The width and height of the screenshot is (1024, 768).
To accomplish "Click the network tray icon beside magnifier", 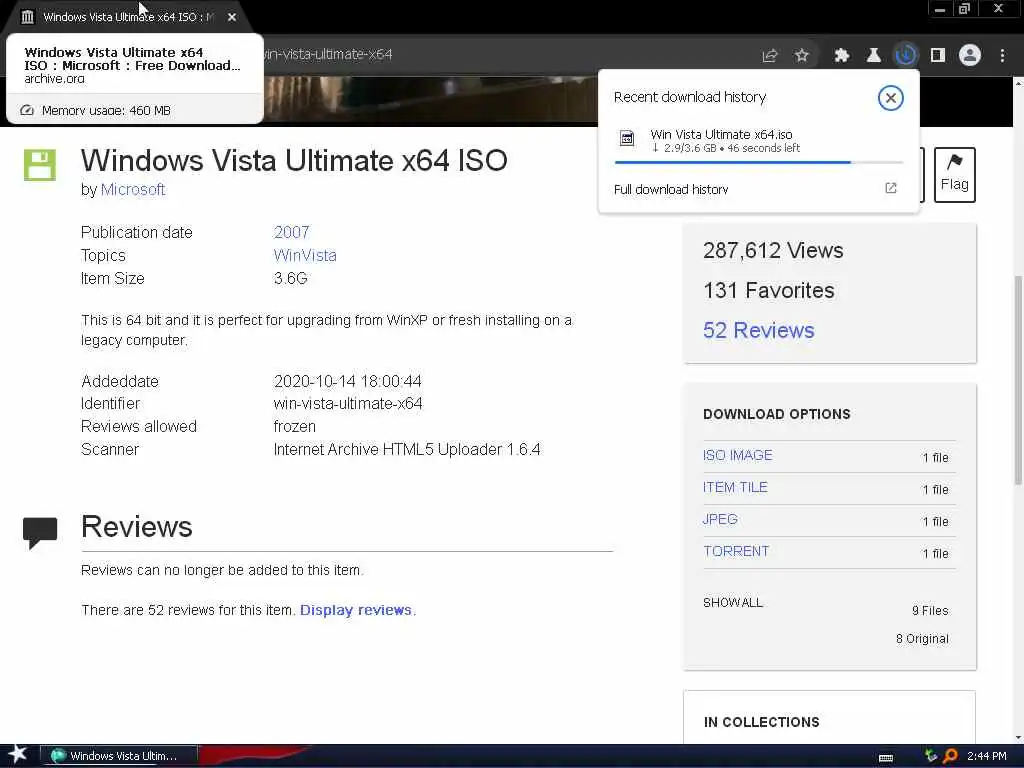I will tap(932, 756).
